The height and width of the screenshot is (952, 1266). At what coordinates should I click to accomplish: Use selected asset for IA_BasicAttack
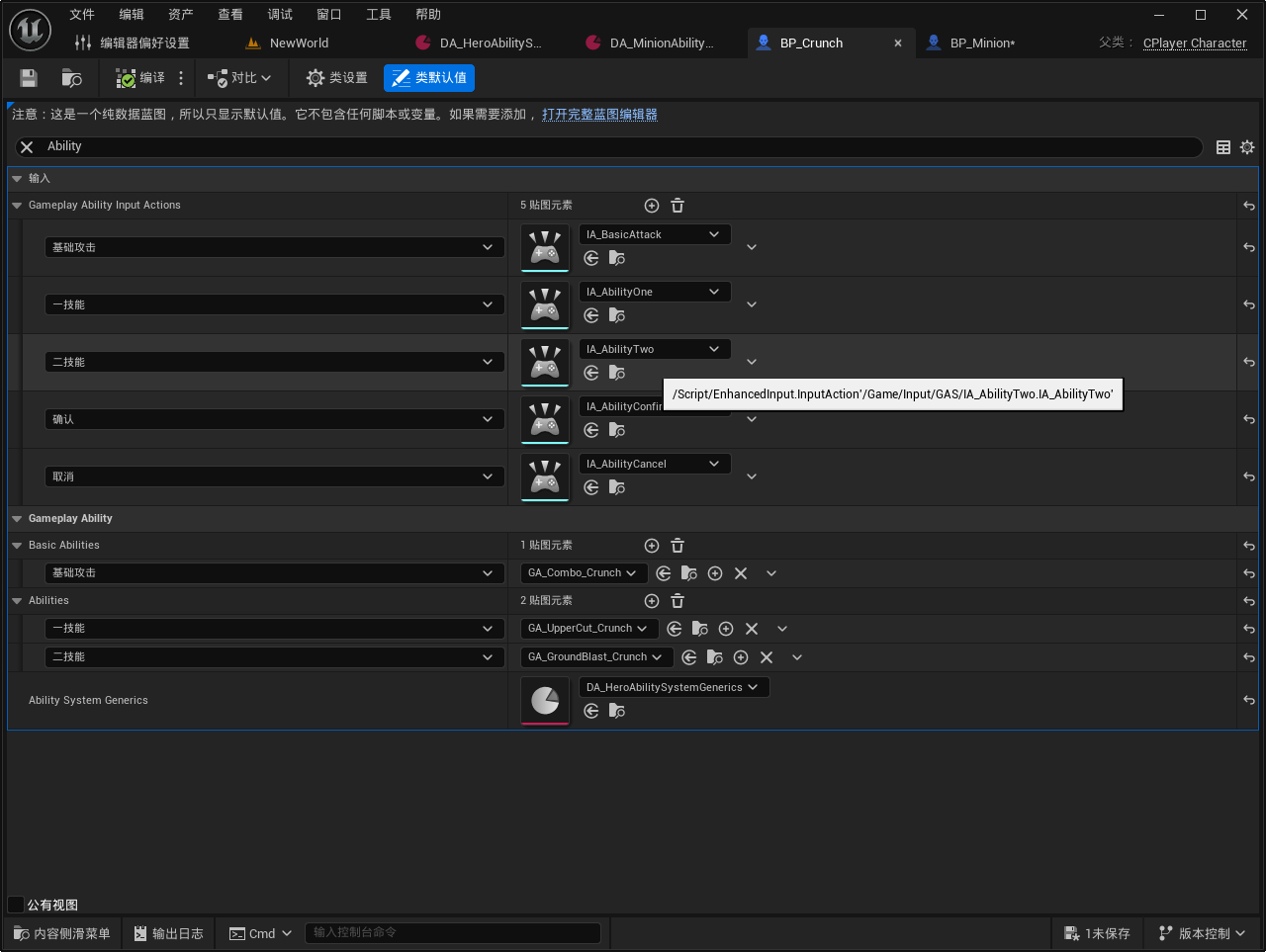pos(591,258)
